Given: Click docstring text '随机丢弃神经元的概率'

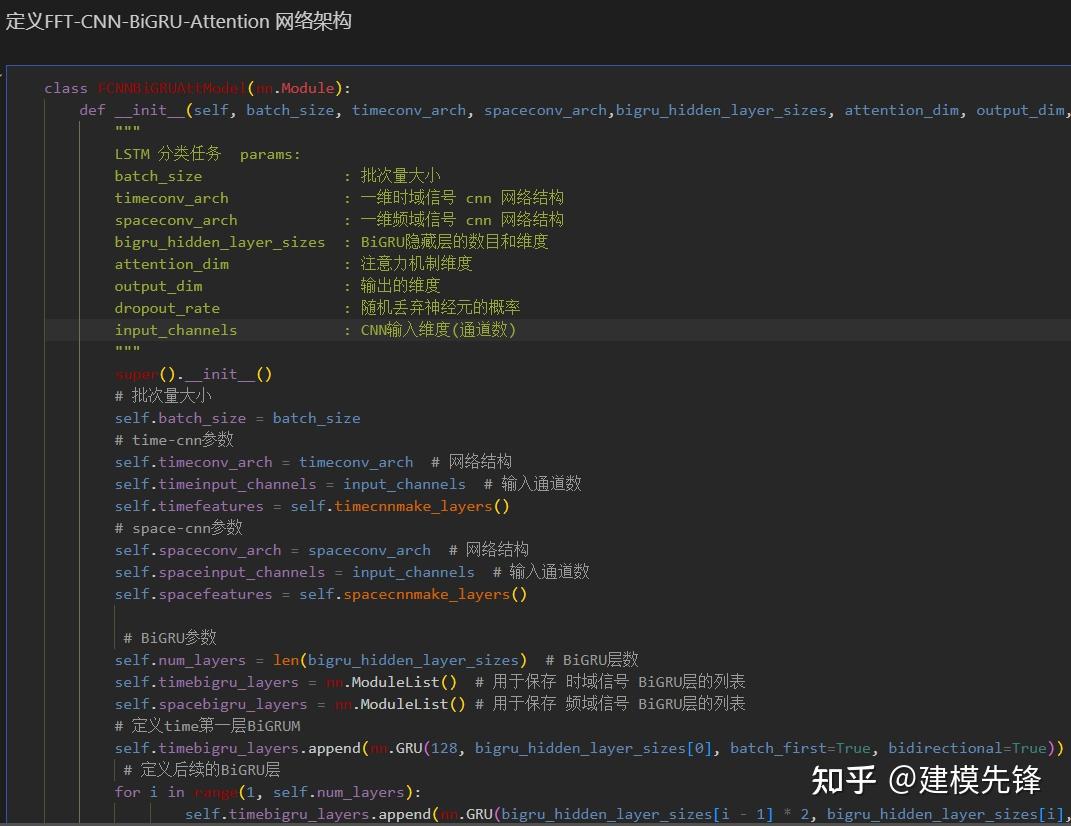Looking at the screenshot, I should point(441,307).
